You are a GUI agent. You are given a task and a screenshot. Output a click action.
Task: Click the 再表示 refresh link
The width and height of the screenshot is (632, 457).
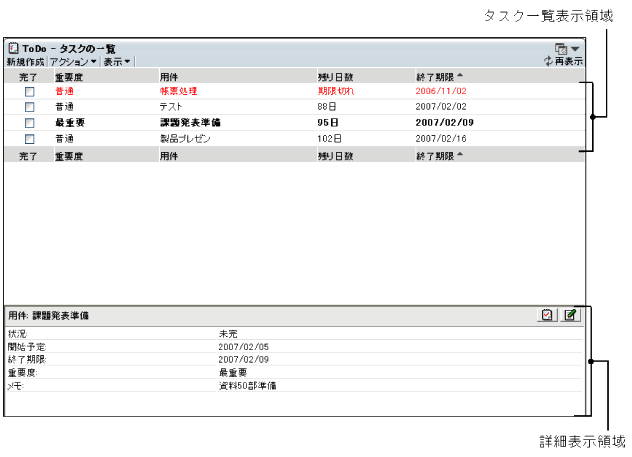coord(568,61)
